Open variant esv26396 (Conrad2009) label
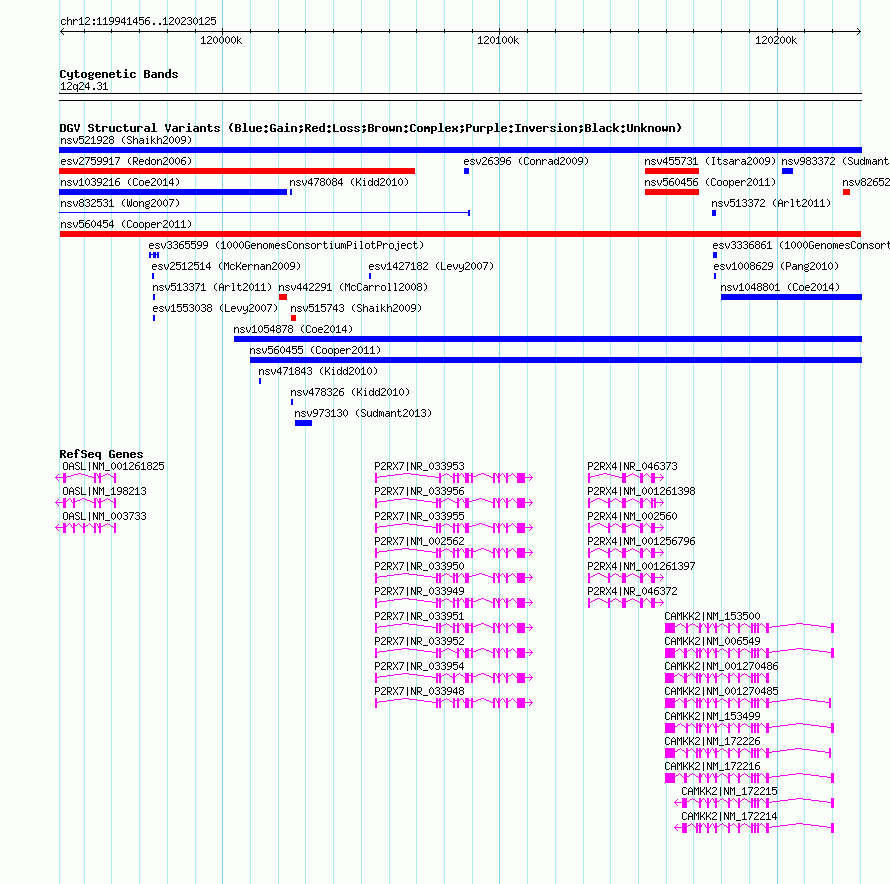The height and width of the screenshot is (884, 890). click(526, 161)
